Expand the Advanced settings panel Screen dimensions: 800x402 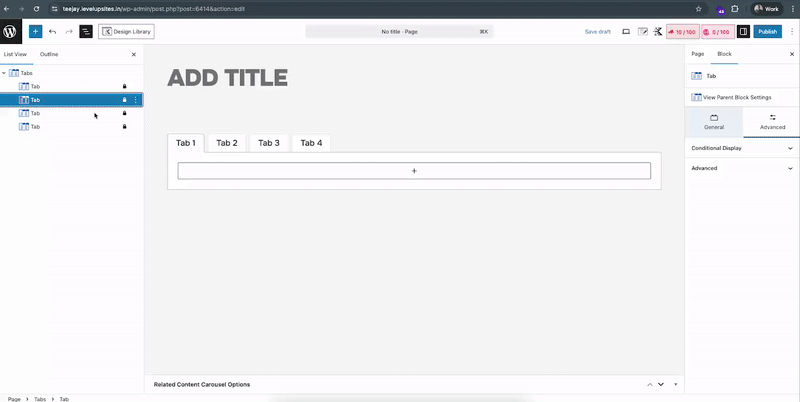coord(741,168)
